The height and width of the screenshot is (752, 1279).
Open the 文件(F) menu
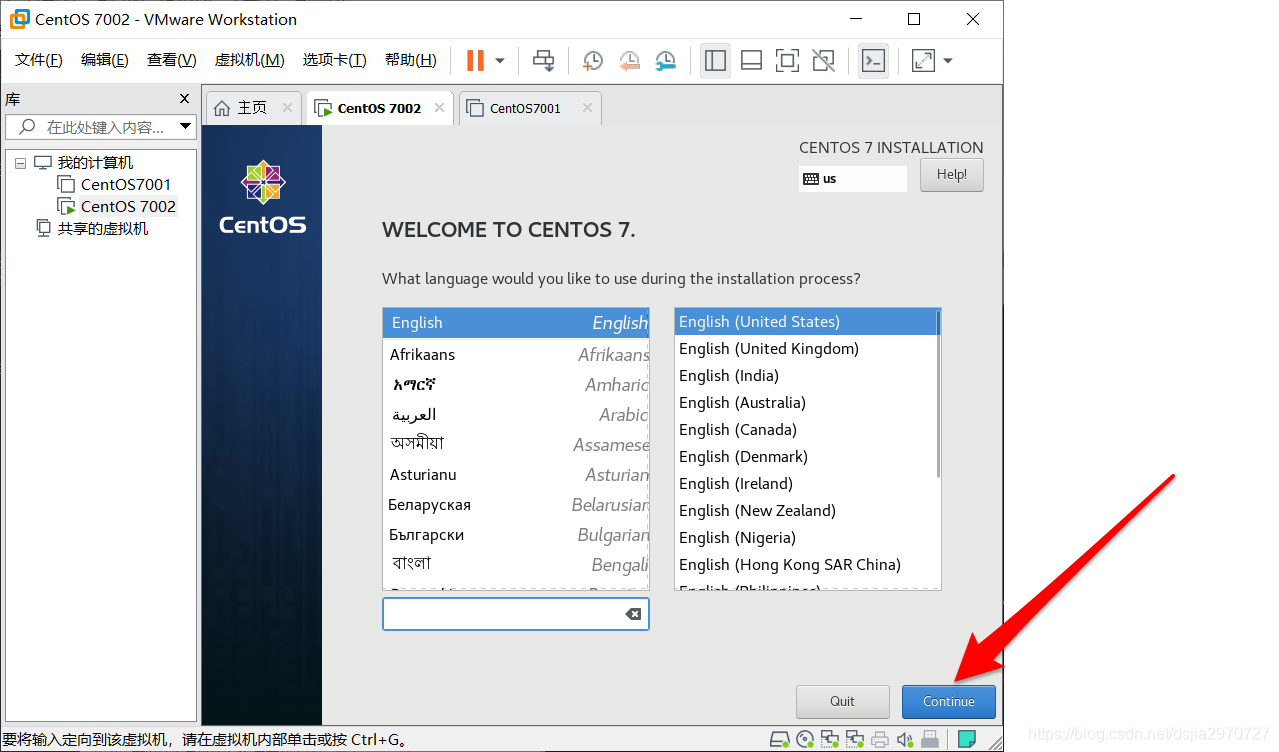point(39,60)
